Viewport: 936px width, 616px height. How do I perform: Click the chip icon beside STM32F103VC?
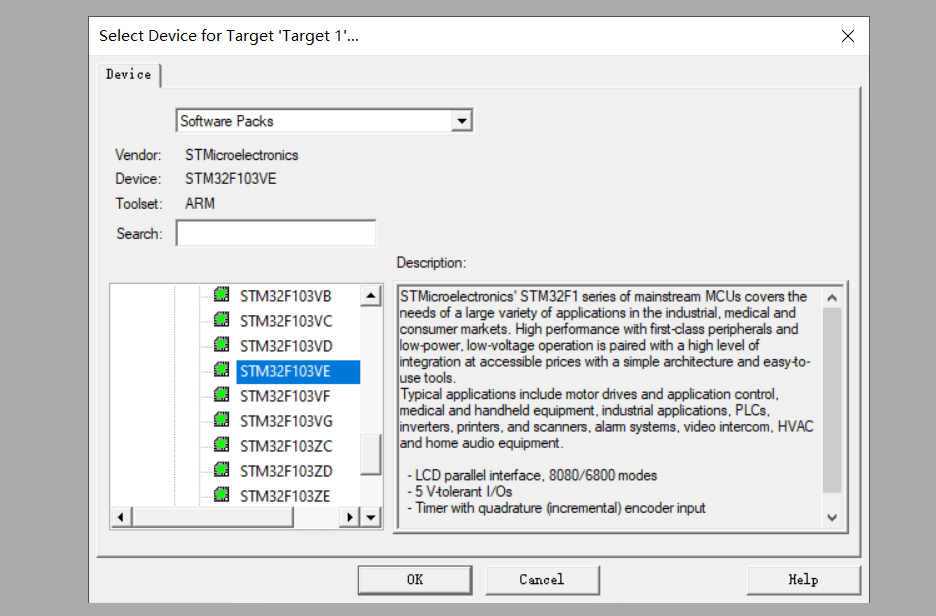221,320
